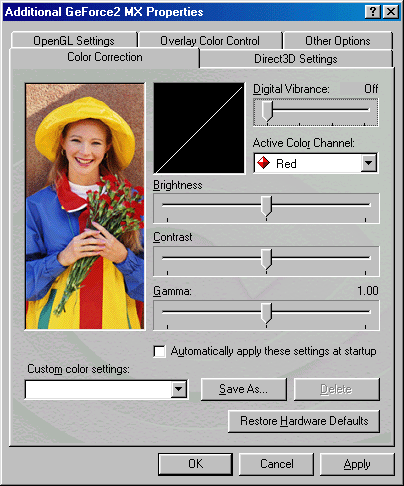
Task: Go to the Other Options tab
Action: tap(338, 41)
